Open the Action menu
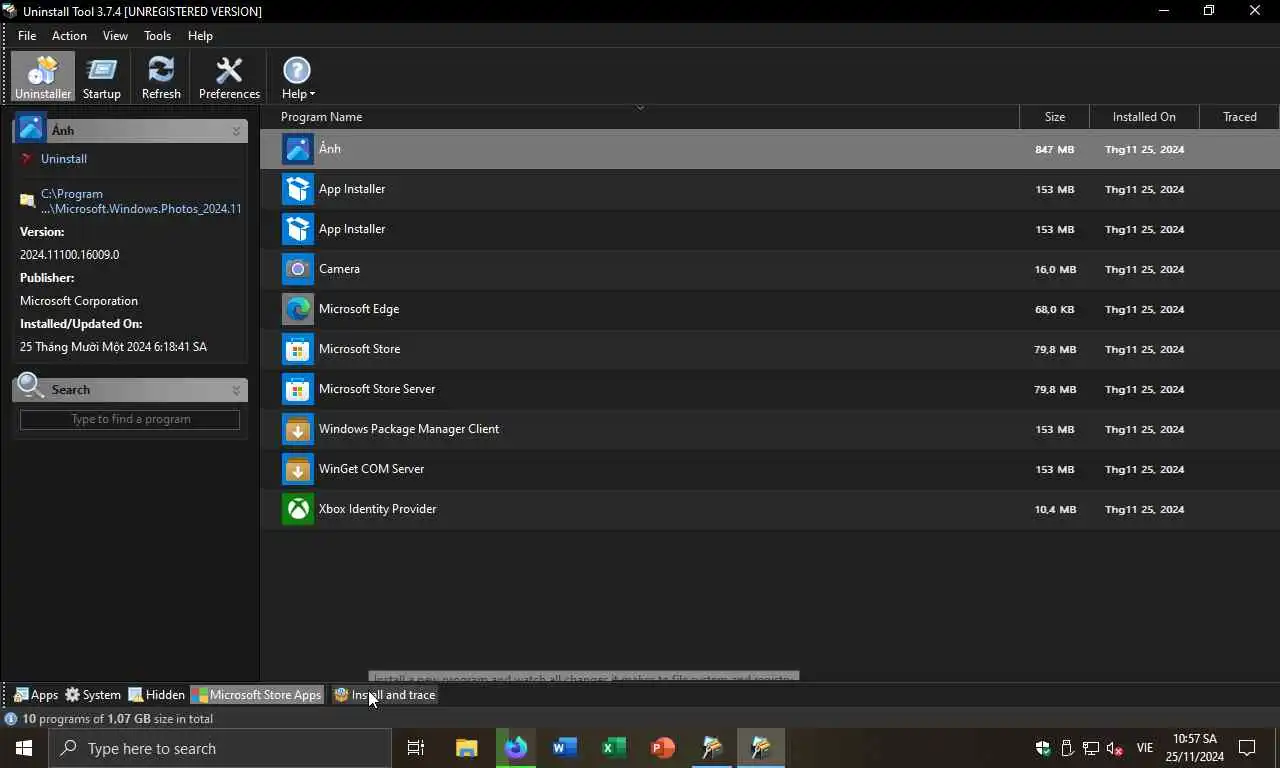Viewport: 1280px width, 768px height. [x=69, y=35]
